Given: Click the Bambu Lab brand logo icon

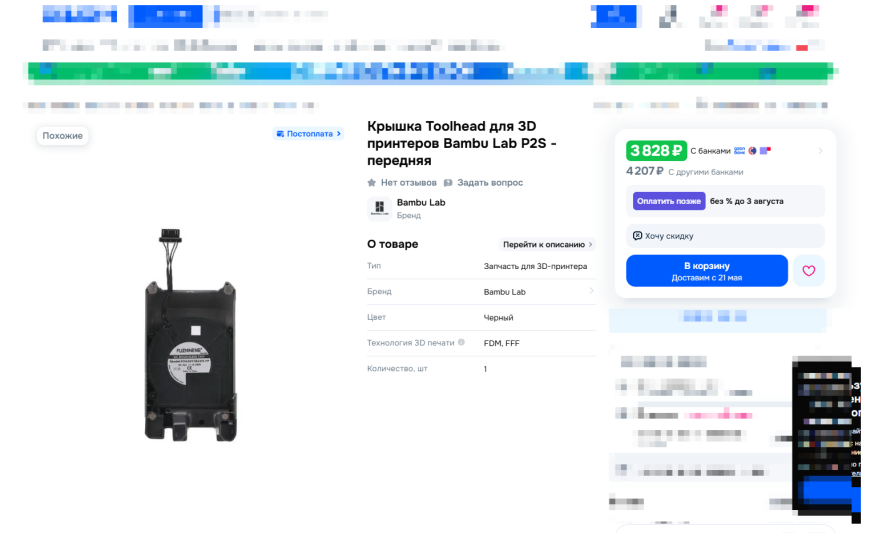Looking at the screenshot, I should tap(380, 209).
